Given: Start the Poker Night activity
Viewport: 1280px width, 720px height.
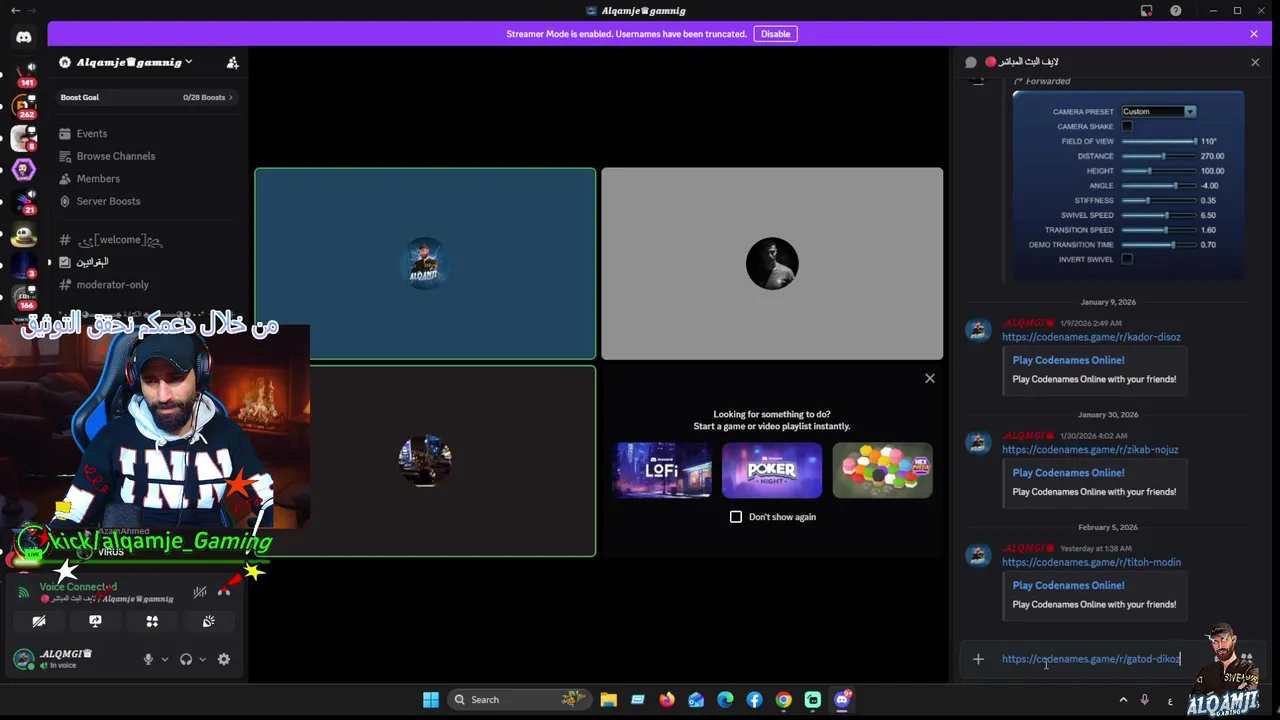Looking at the screenshot, I should pyautogui.click(x=772, y=470).
